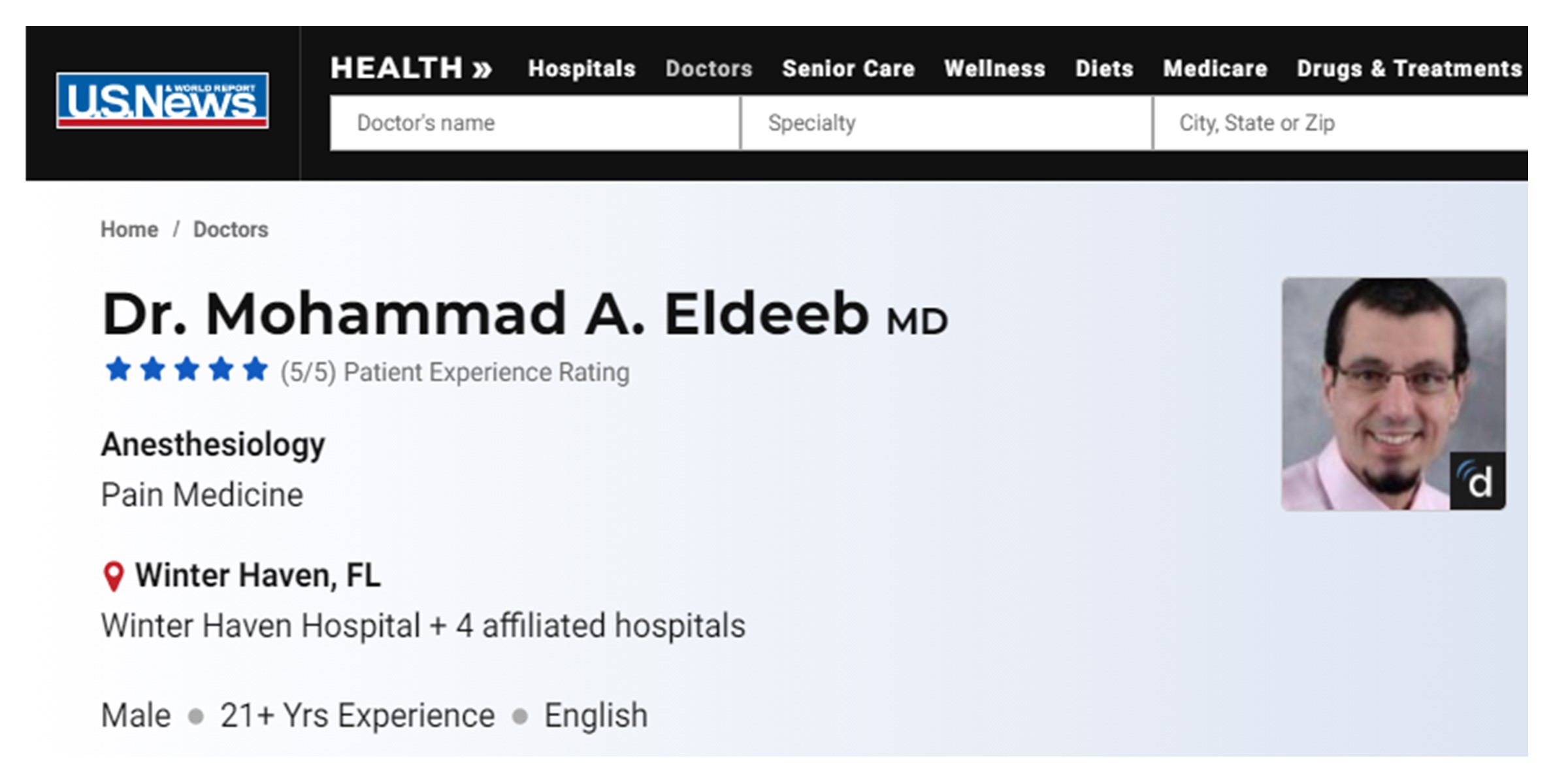Screen dimensions: 1568x784
Task: Select the red location pin icon
Action: (114, 577)
